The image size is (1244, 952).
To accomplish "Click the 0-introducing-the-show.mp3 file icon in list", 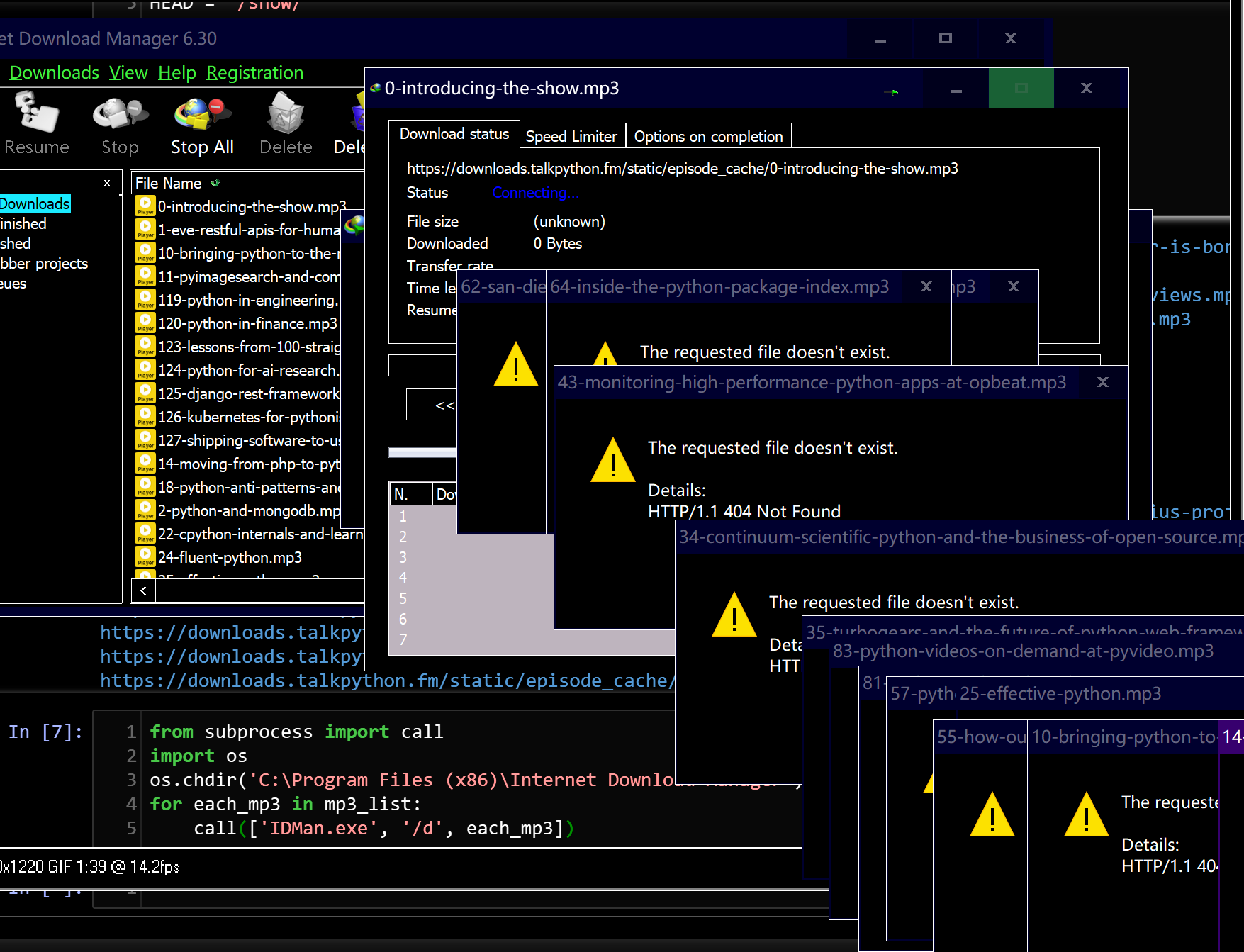I will click(x=145, y=206).
